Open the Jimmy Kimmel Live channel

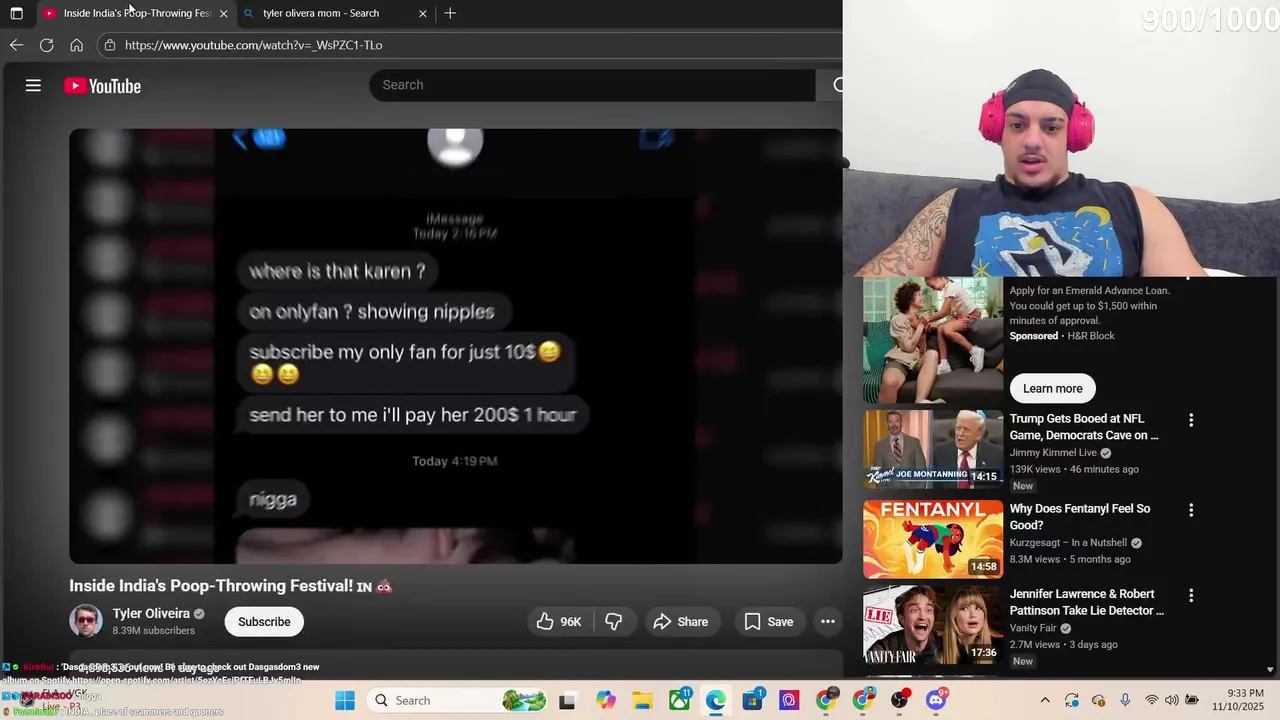pos(1053,453)
